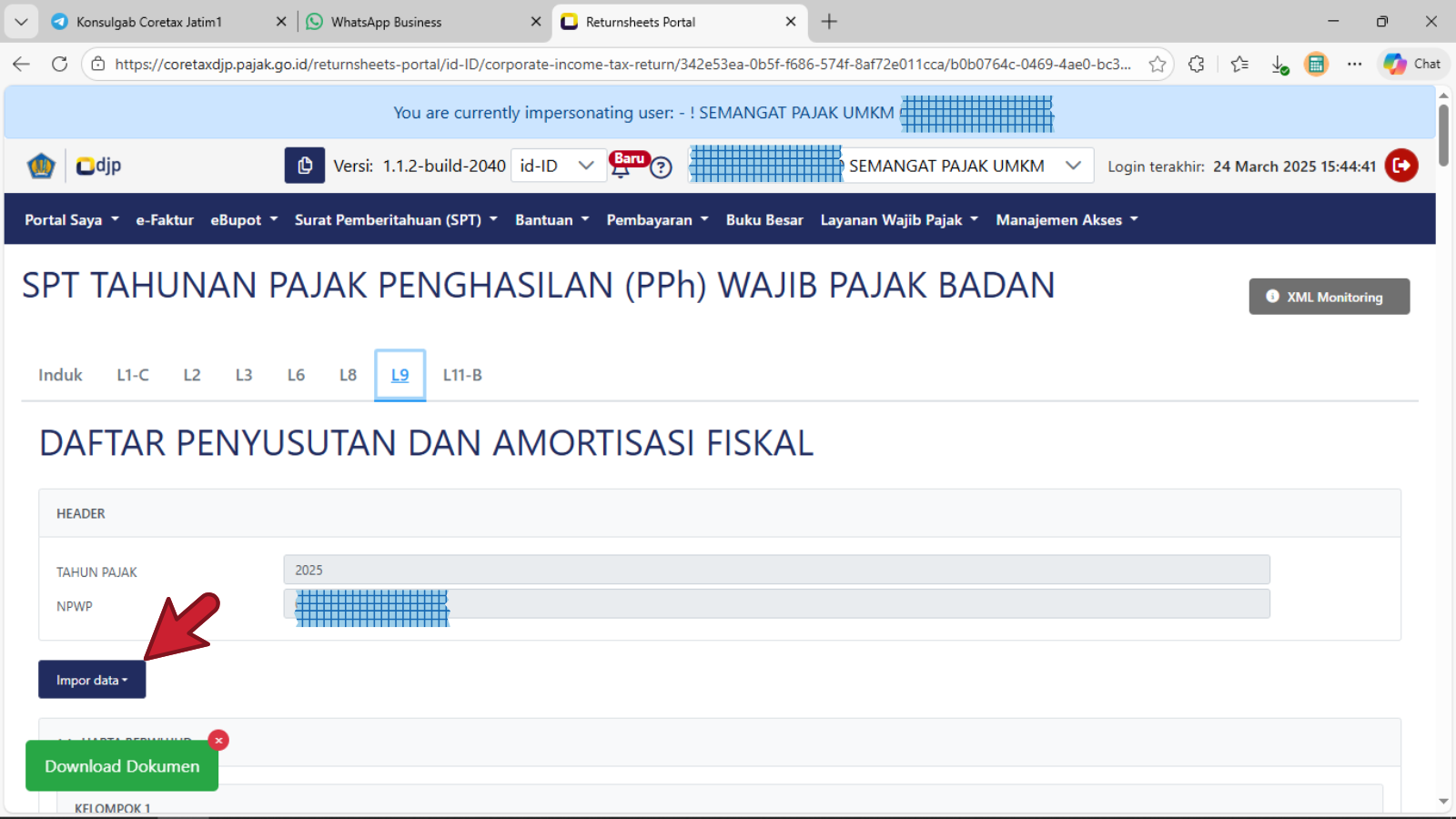Click the red logout icon
The height and width of the screenshot is (819, 1456).
pos(1400,166)
